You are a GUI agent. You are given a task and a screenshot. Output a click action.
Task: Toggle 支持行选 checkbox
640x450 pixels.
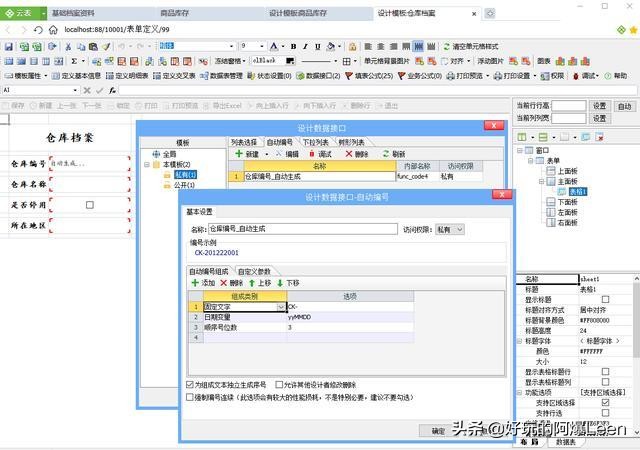pyautogui.click(x=605, y=413)
